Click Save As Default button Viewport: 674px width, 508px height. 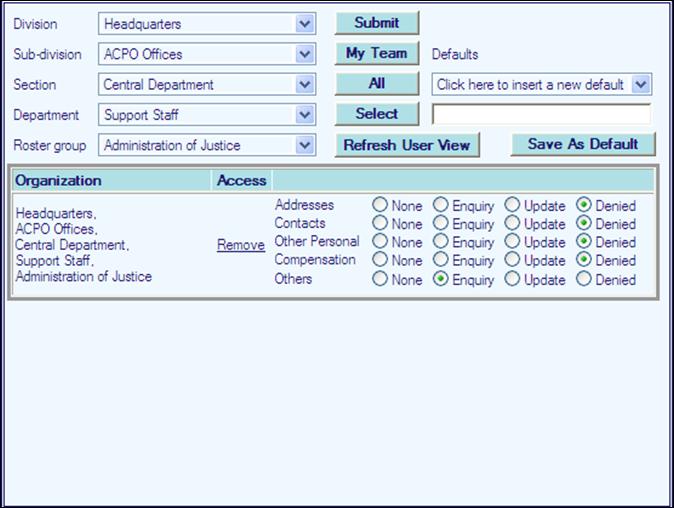[x=582, y=144]
